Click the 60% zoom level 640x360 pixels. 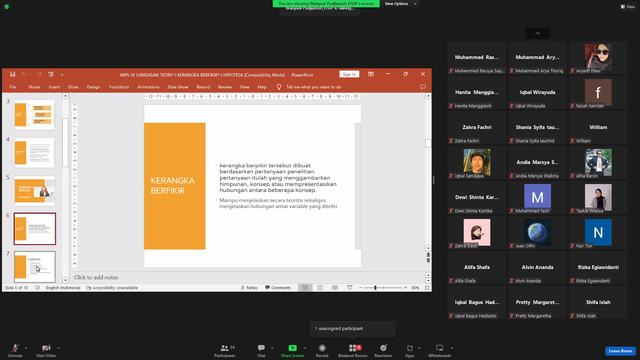(415, 288)
